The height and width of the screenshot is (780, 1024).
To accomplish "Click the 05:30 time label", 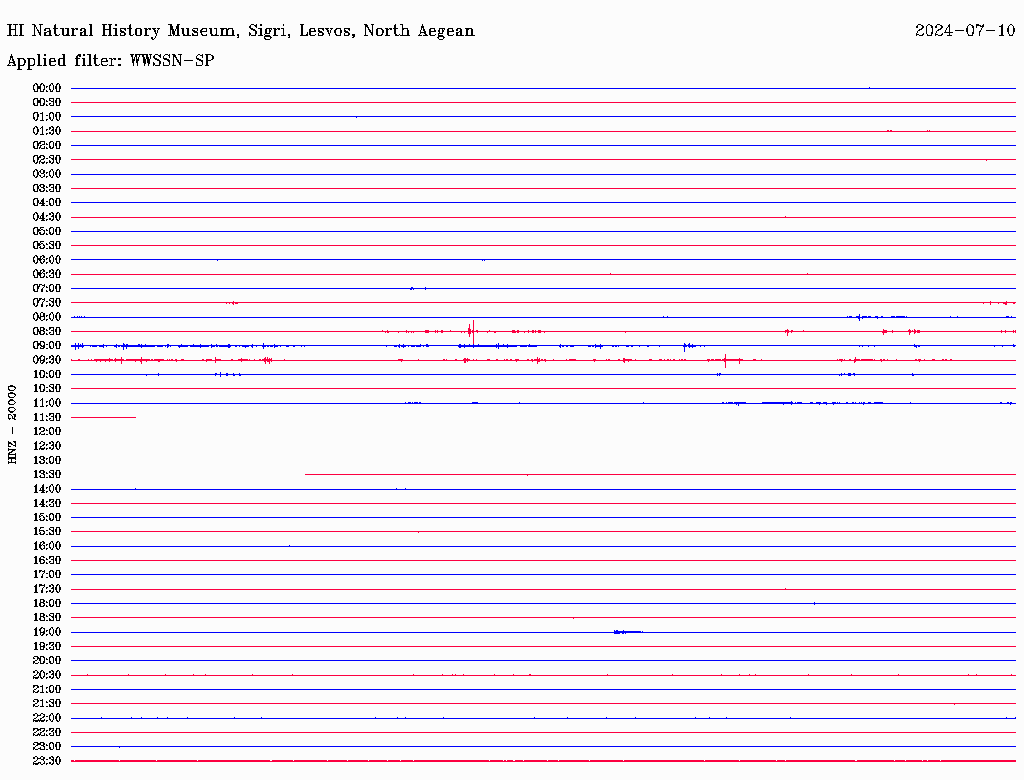I will point(47,246).
